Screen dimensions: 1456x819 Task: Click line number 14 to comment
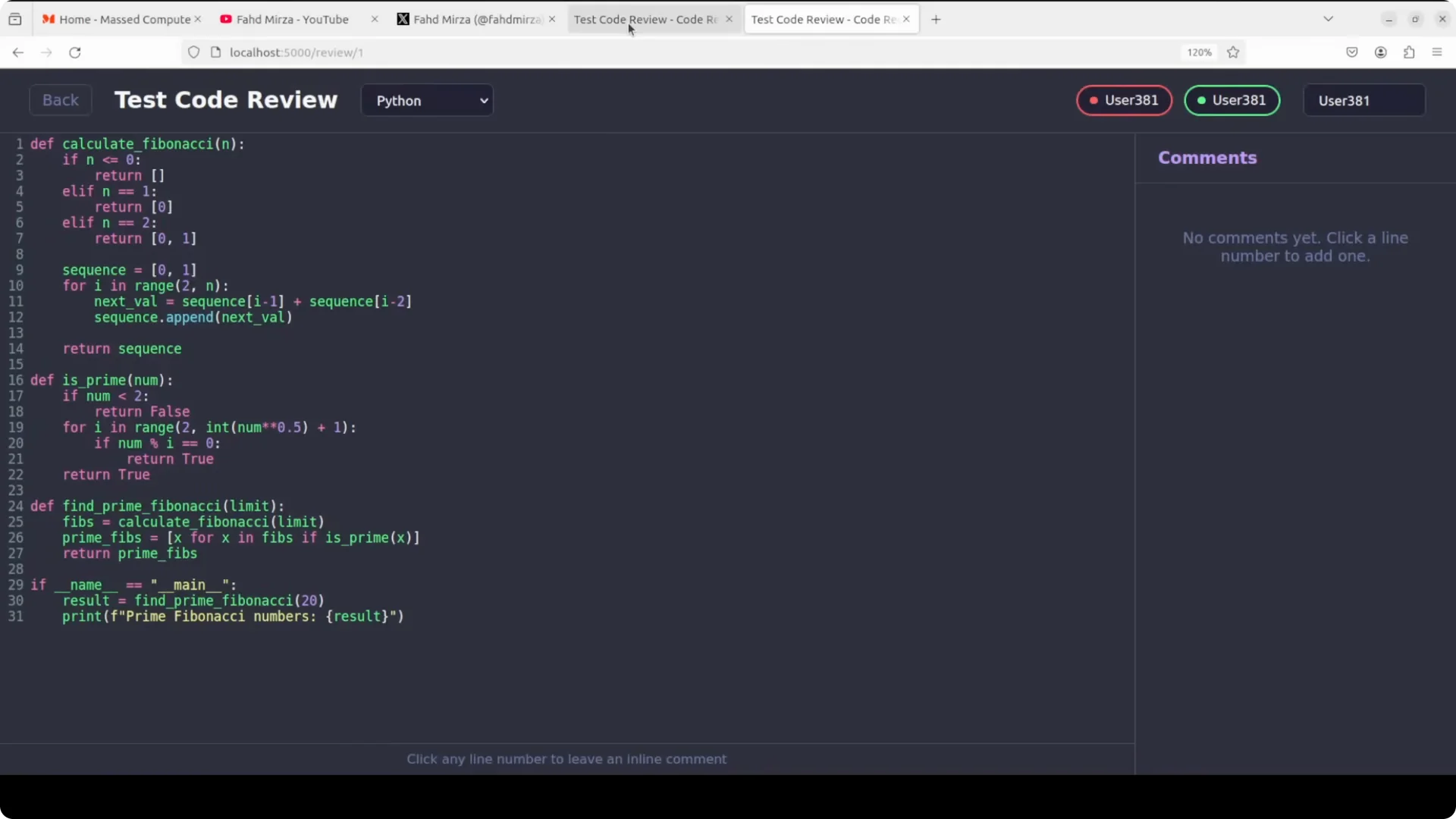click(16, 349)
